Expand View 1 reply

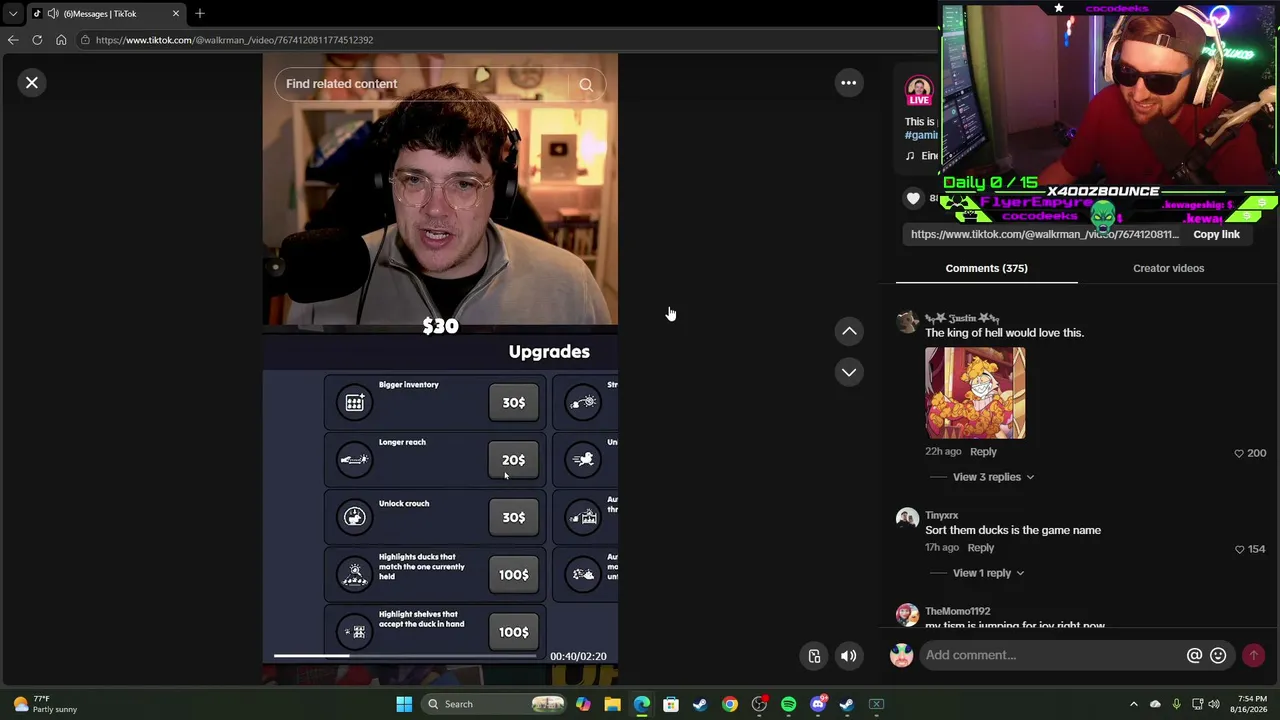click(x=988, y=573)
